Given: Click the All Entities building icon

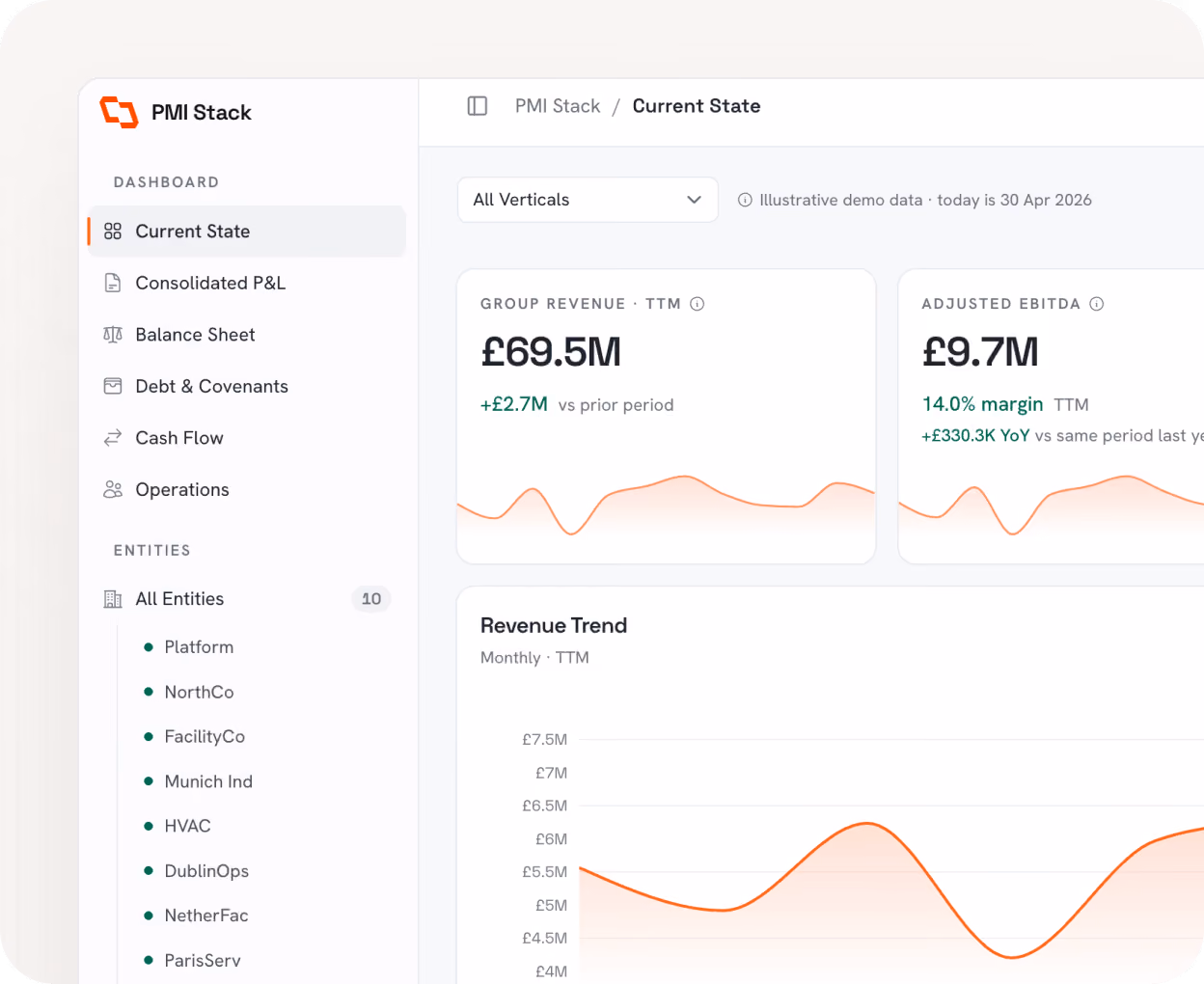Looking at the screenshot, I should tap(113, 599).
